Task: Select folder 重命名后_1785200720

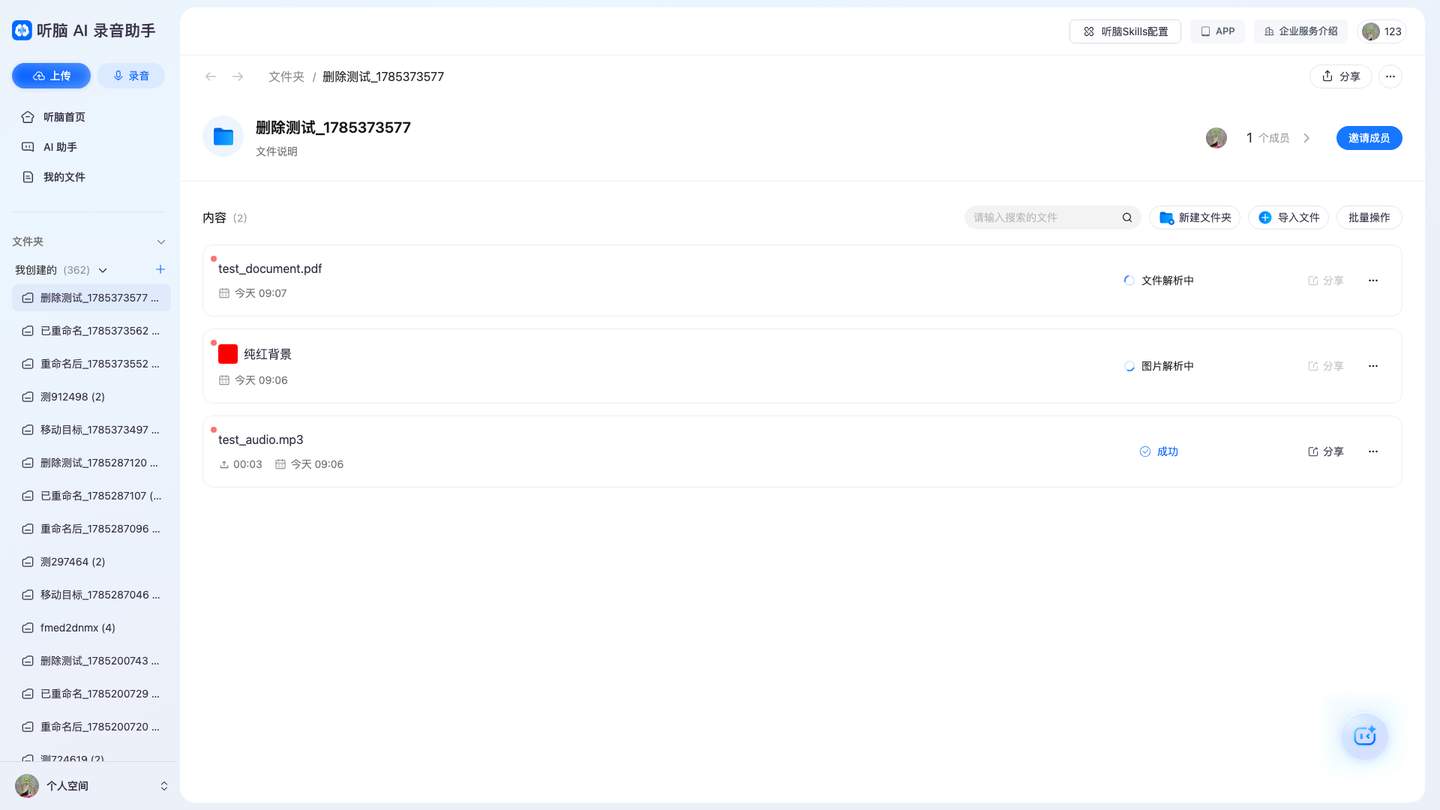Action: [x=91, y=727]
